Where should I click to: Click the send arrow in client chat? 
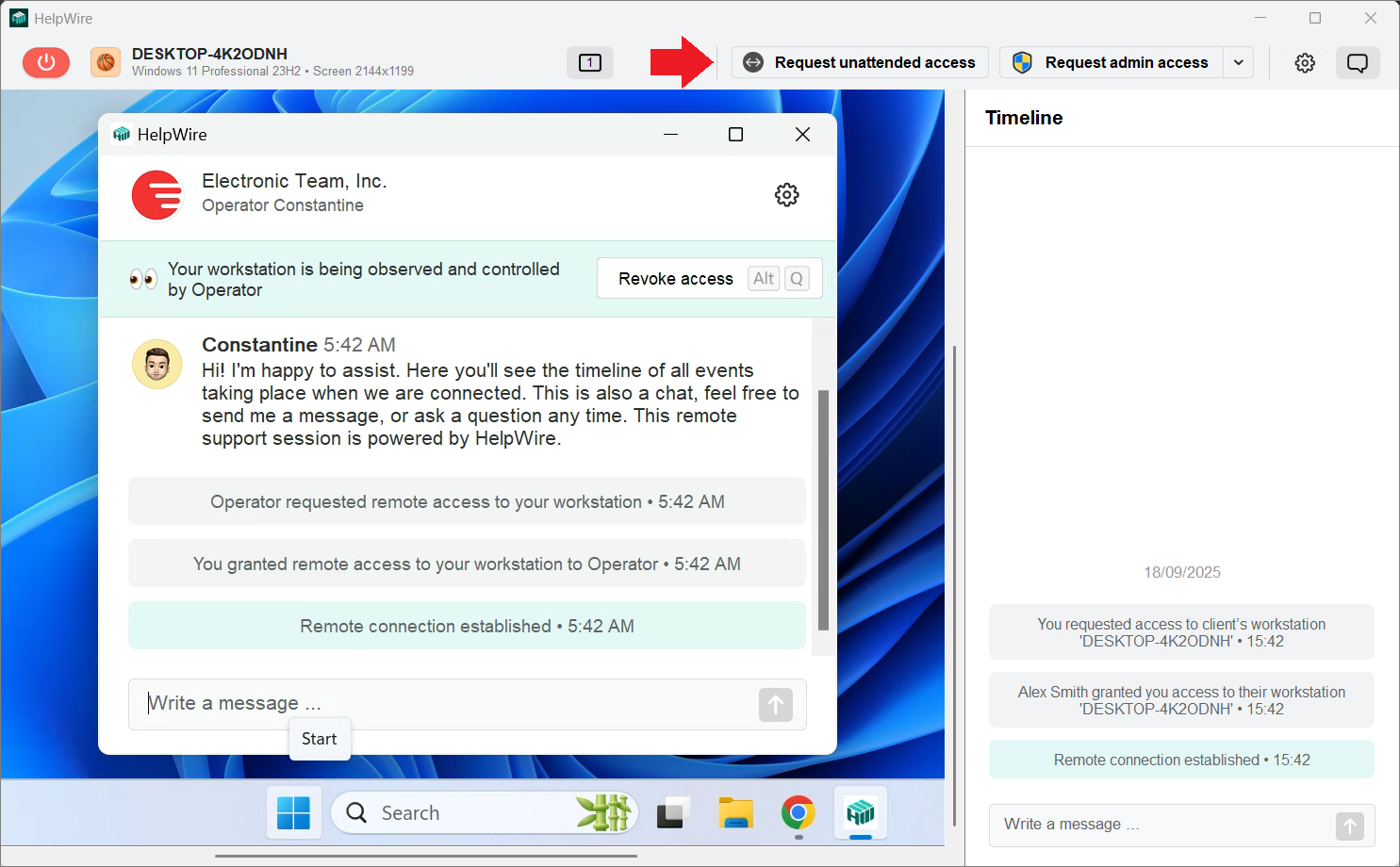[775, 704]
